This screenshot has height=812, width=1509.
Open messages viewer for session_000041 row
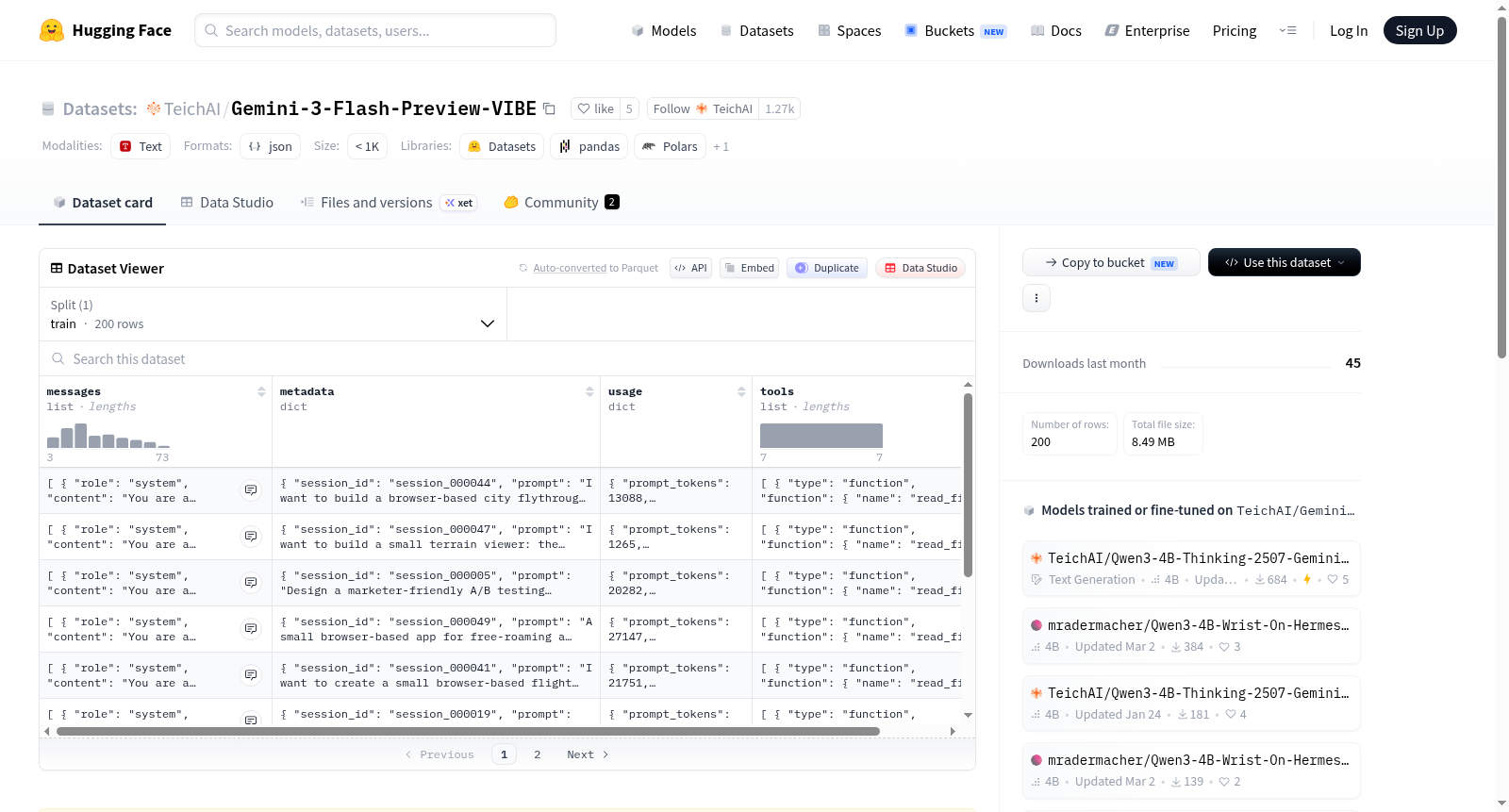tap(251, 675)
